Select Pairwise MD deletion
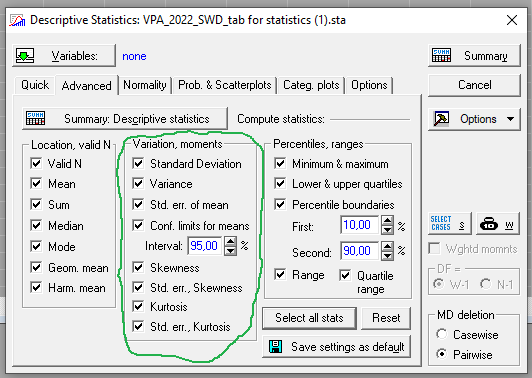Viewport: 532px width, 378px height. click(x=441, y=354)
